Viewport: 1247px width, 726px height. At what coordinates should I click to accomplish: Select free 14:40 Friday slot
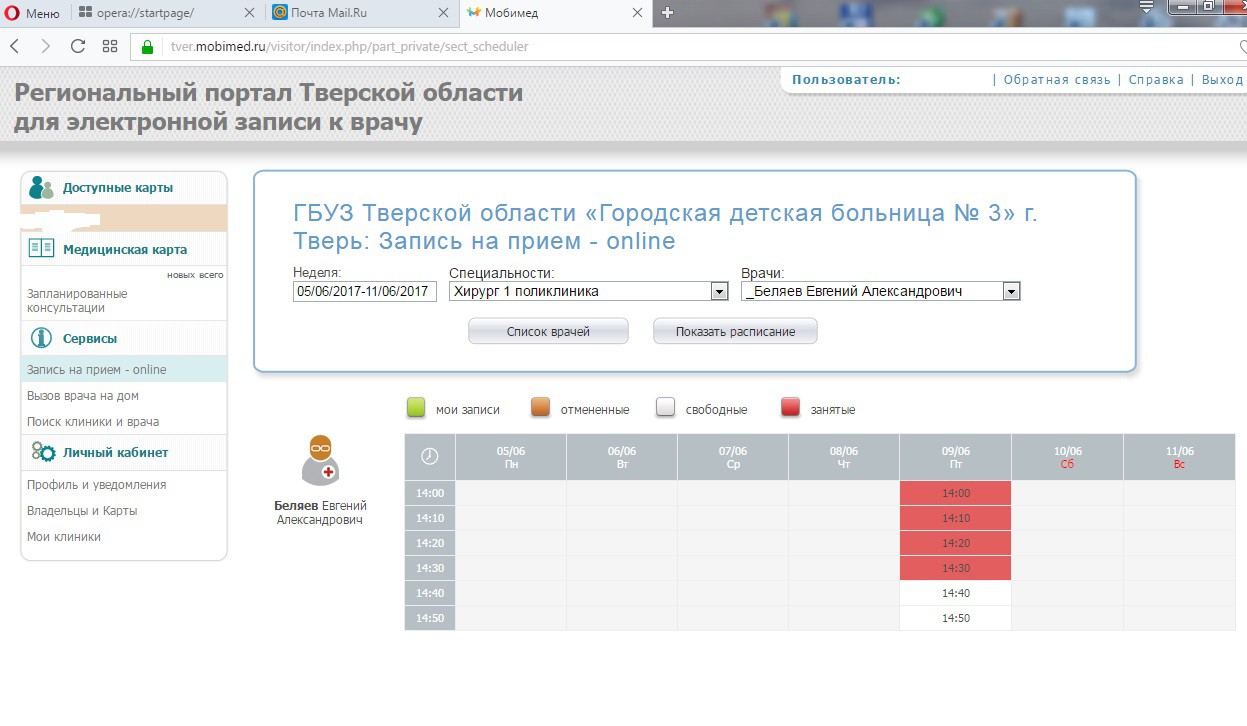pyautogui.click(x=956, y=593)
